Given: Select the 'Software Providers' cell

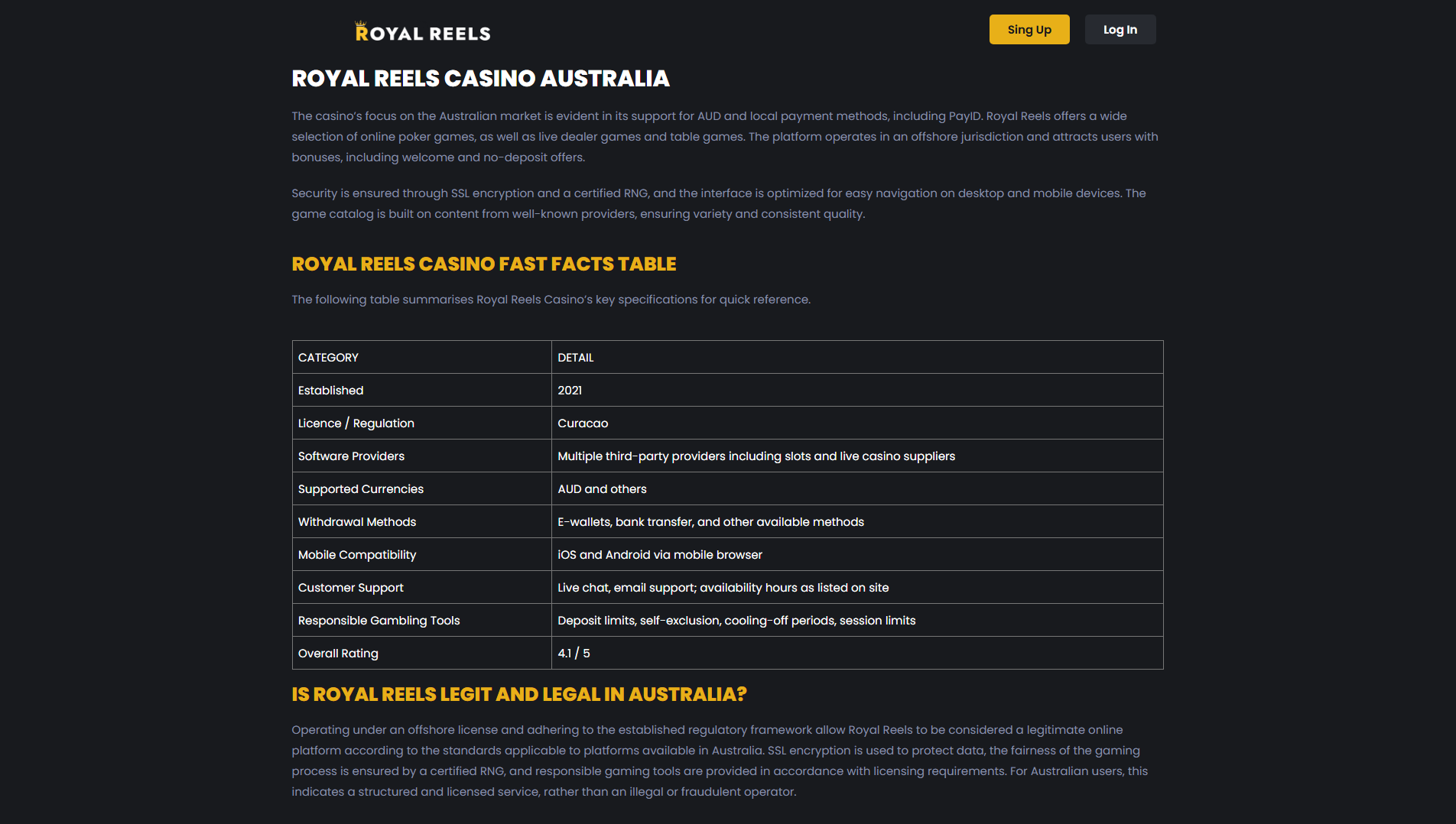Looking at the screenshot, I should click(x=422, y=456).
